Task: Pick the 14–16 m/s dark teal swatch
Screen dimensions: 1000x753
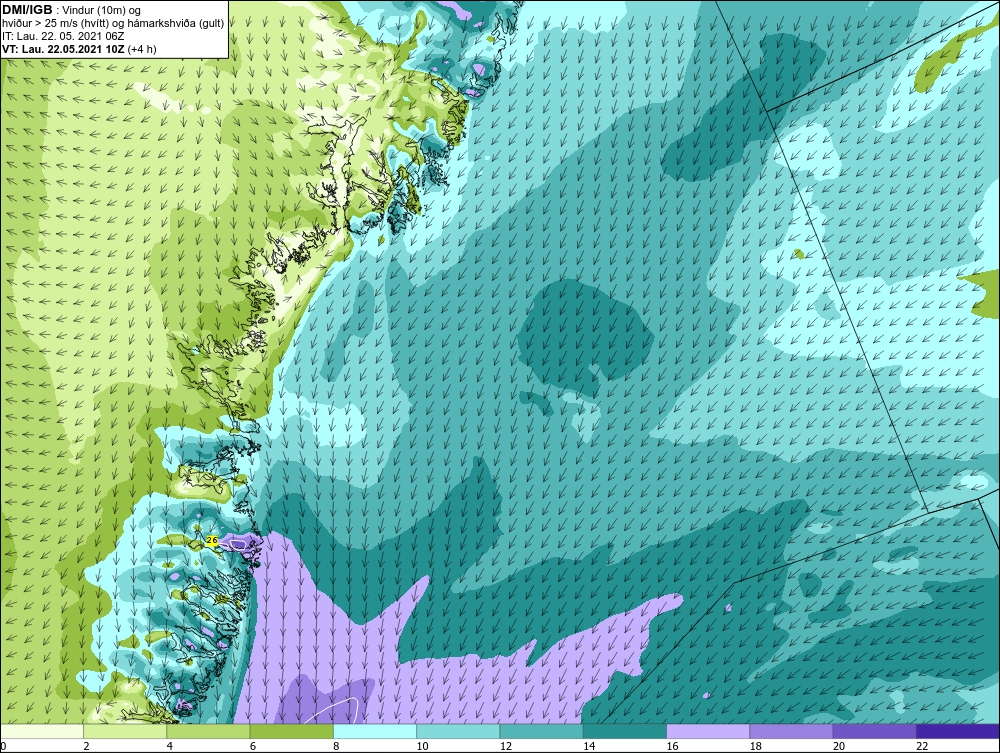Action: (x=624, y=731)
